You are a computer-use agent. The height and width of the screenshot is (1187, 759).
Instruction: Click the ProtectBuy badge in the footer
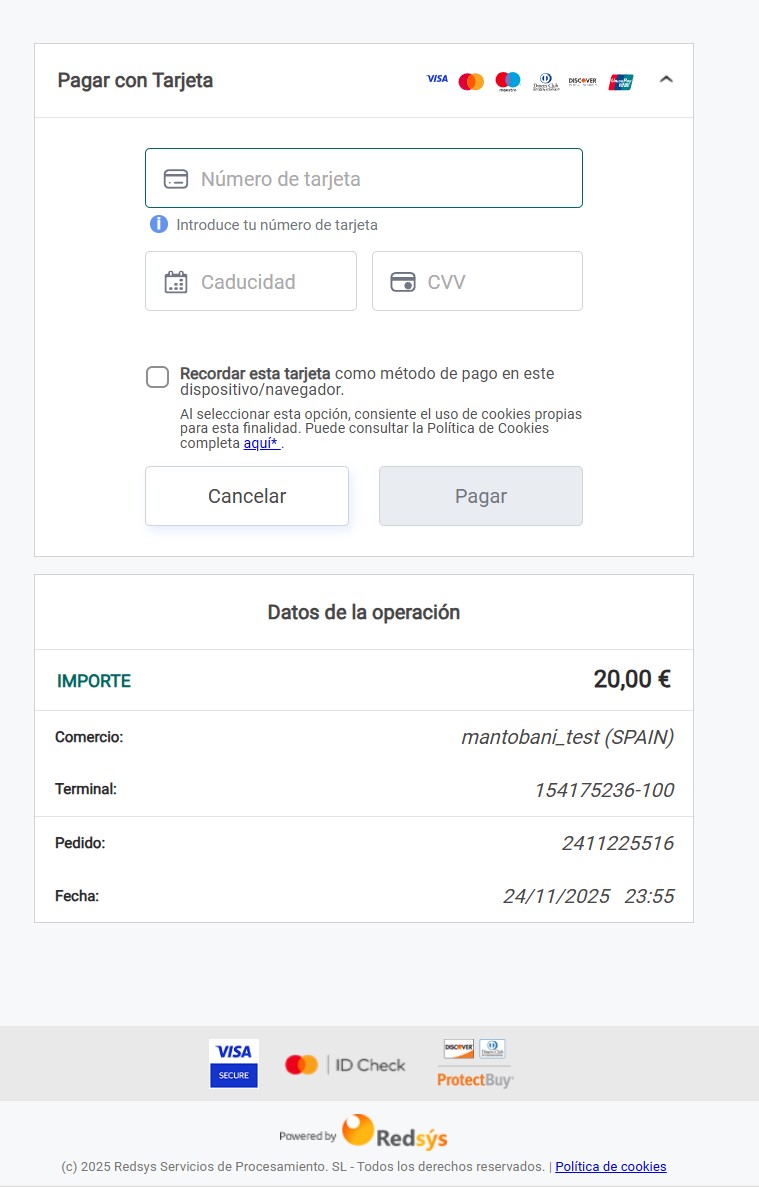(x=475, y=1064)
